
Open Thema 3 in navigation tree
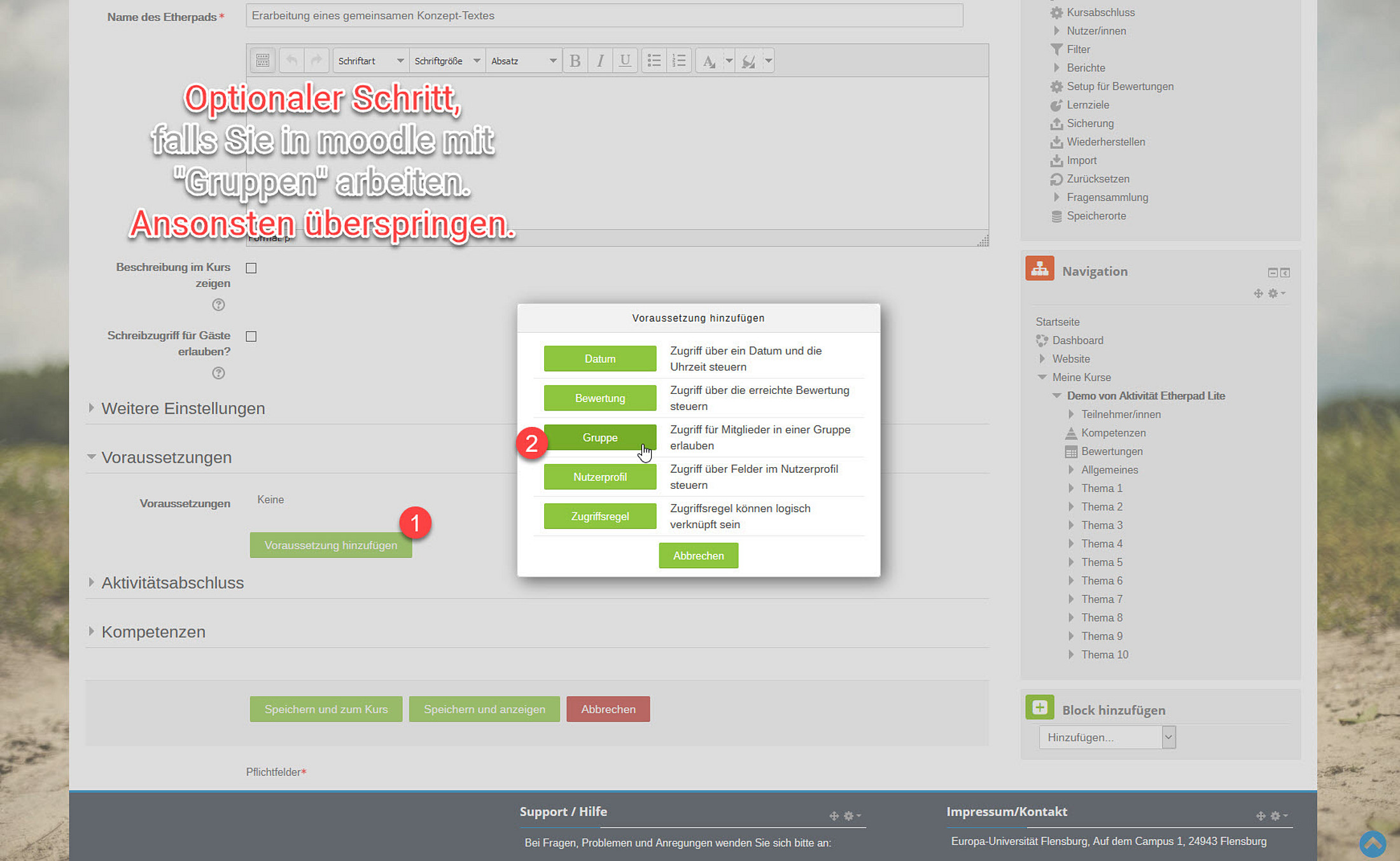(1102, 526)
